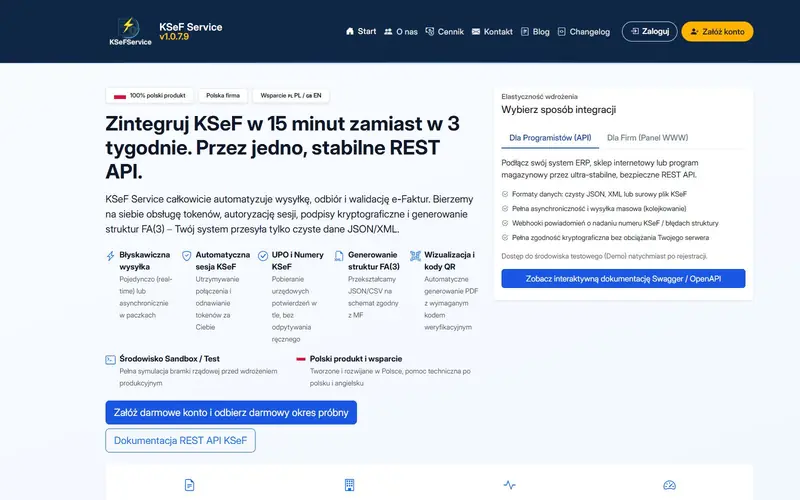Click the speedometer gauge icon in bottom row

669,485
